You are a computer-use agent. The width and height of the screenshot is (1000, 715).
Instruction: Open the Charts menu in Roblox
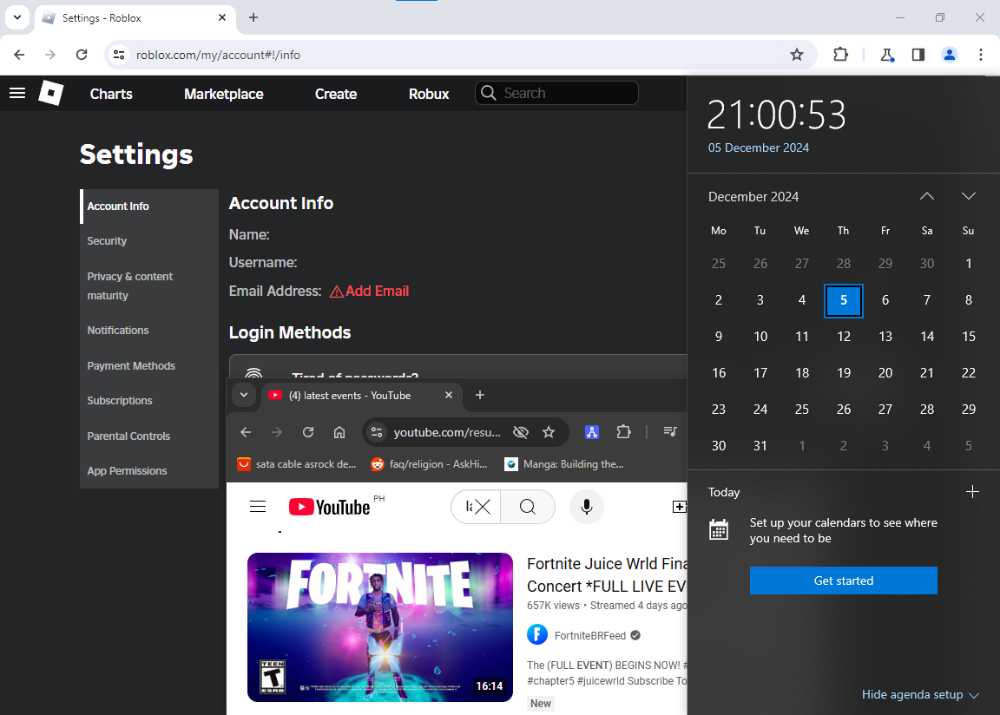[111, 94]
